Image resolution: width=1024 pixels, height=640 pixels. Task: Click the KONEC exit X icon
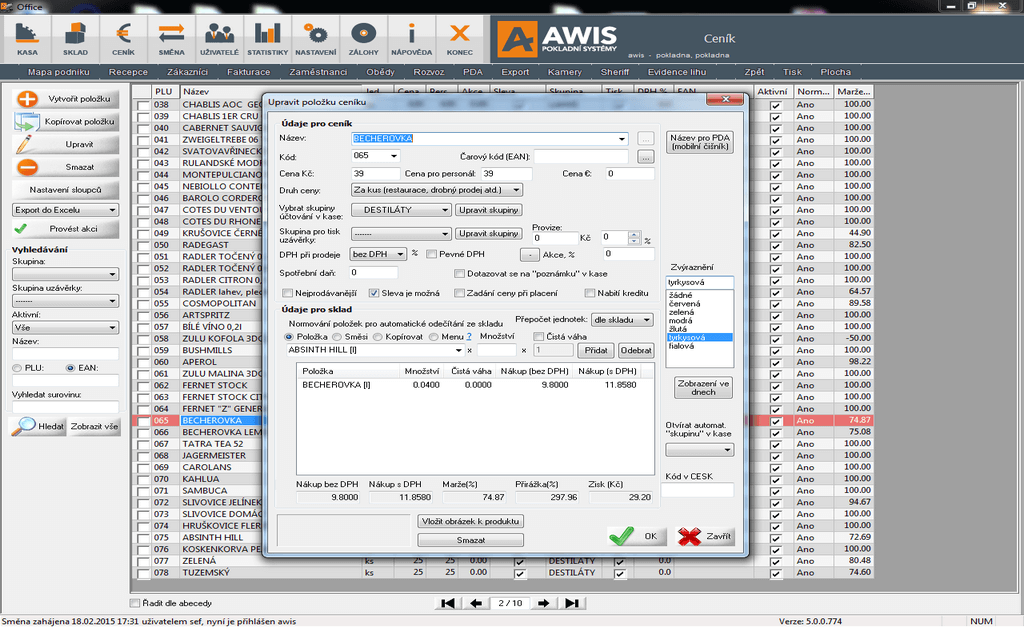tap(460, 39)
